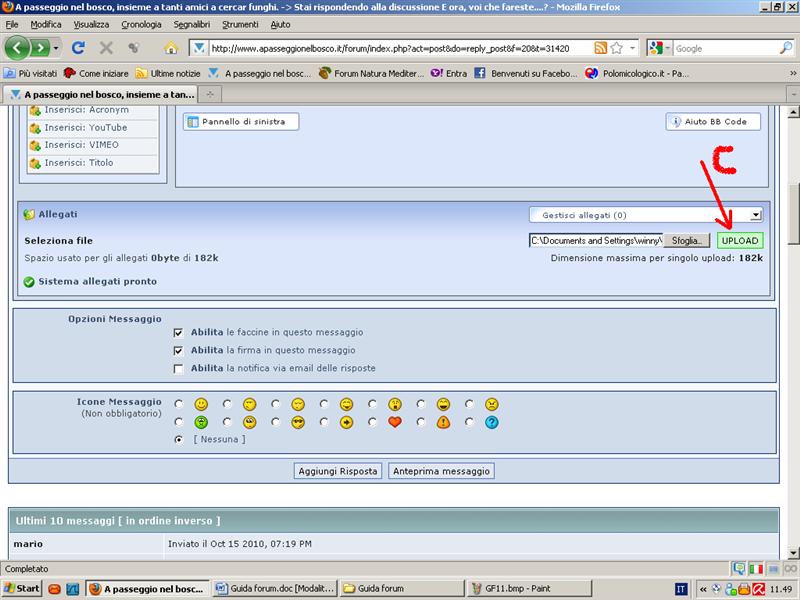
Task: Enable email notification of replies checkbox
Action: pyautogui.click(x=178, y=368)
